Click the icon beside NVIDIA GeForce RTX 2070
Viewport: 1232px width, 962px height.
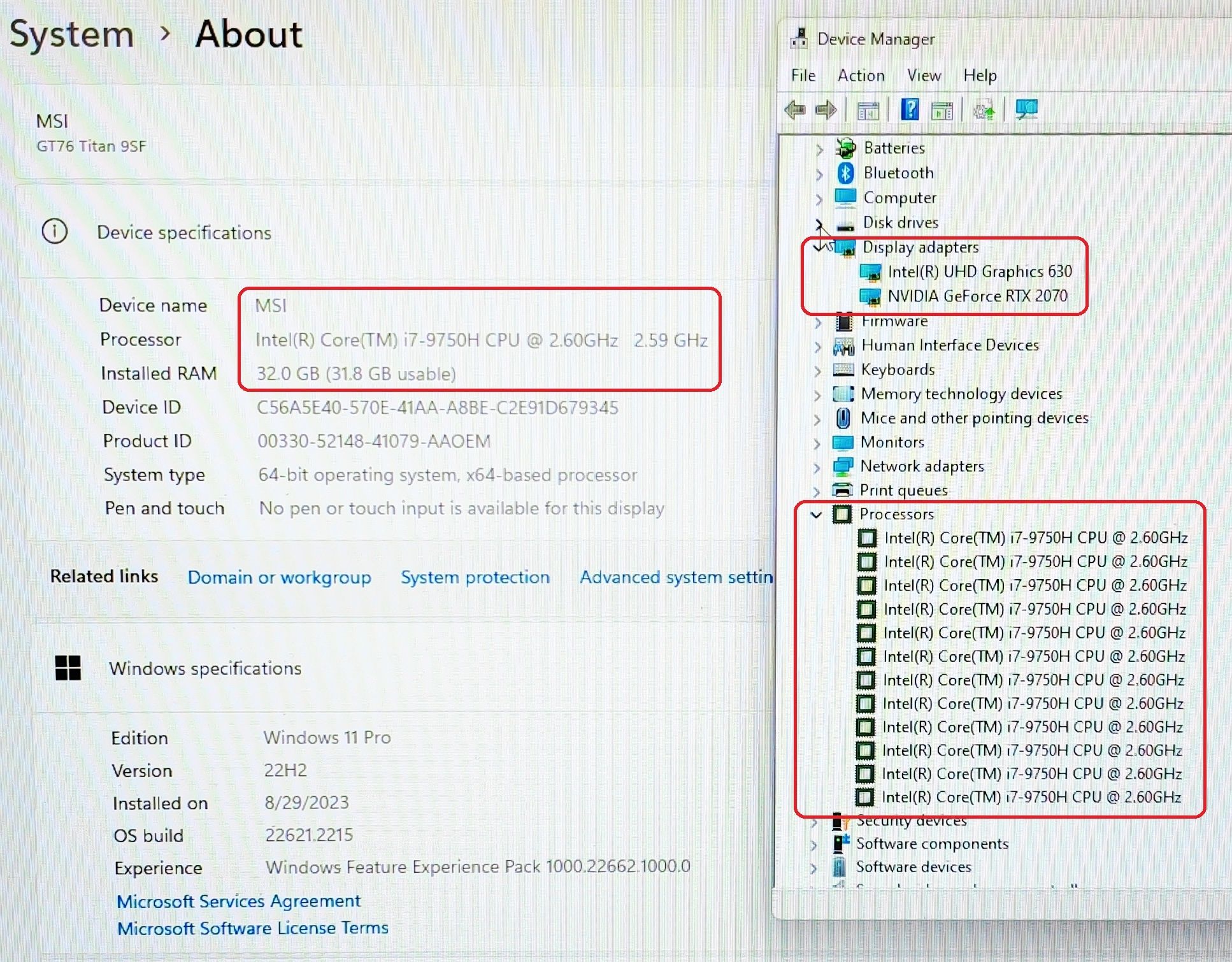(870, 297)
